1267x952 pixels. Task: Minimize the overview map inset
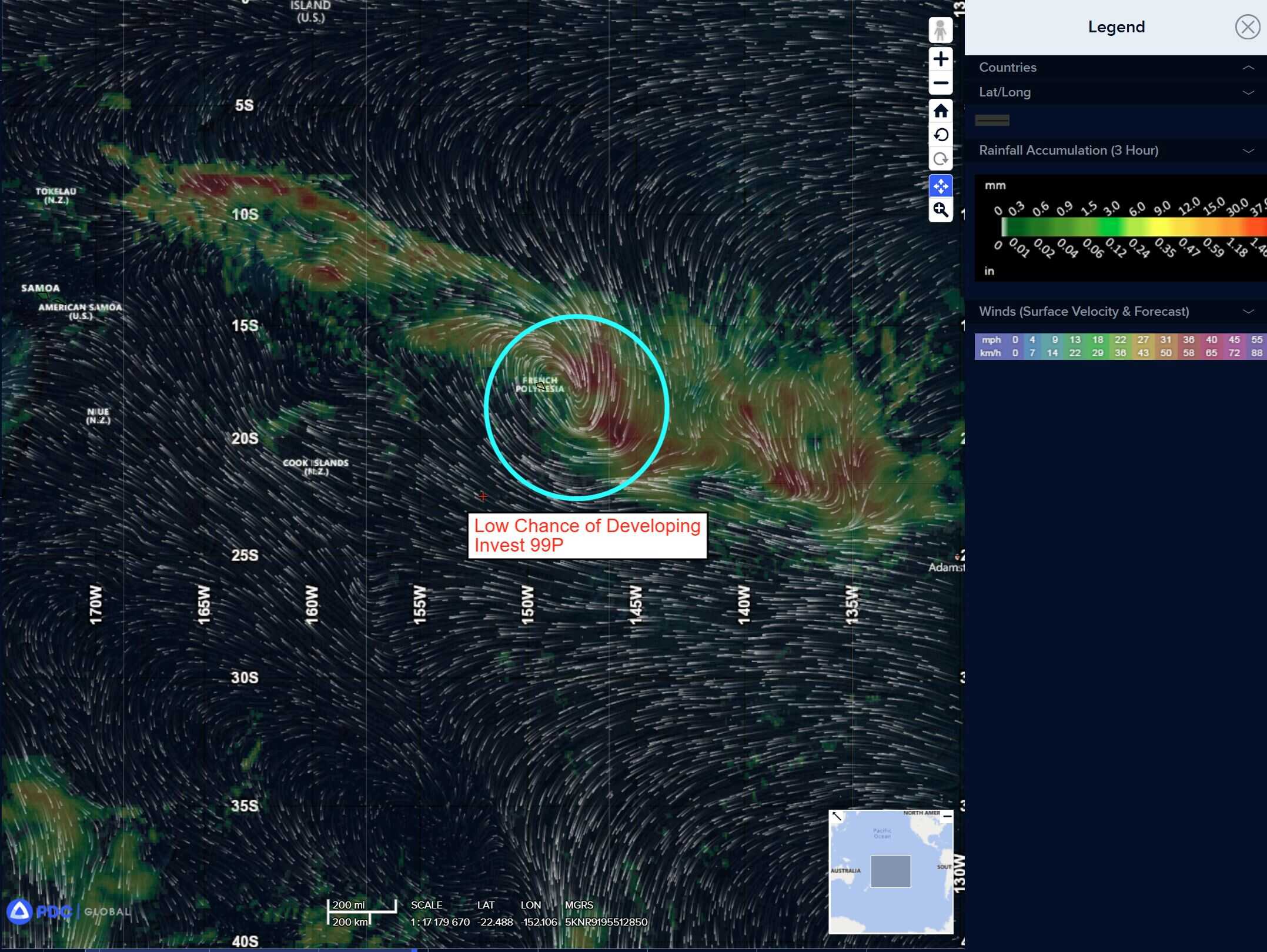click(947, 816)
